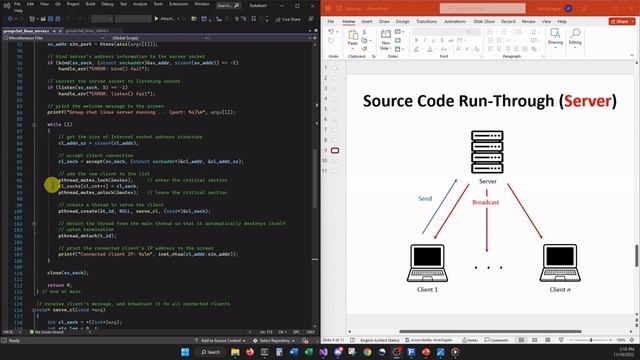This screenshot has width=640, height=360.
Task: Click the text highlight color icon
Action: (x=417, y=49)
